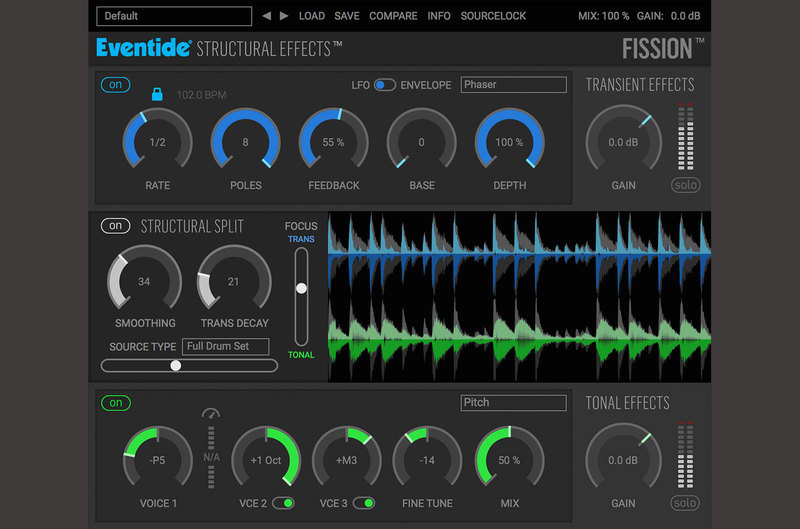The height and width of the screenshot is (529, 800).
Task: Click the next preset right arrow
Action: point(284,16)
